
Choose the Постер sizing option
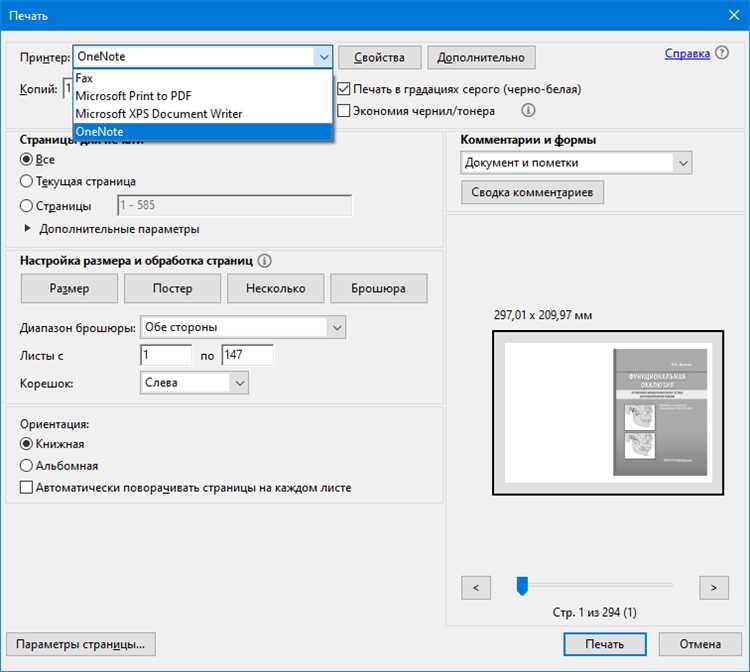(173, 288)
